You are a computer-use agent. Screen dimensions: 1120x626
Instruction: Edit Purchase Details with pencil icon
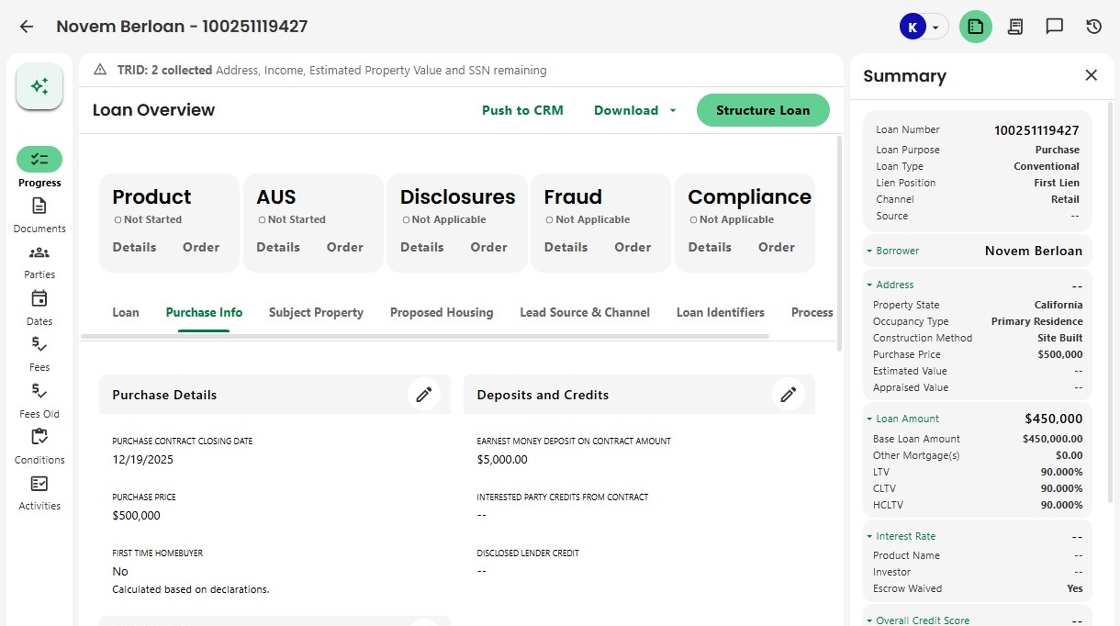[424, 394]
